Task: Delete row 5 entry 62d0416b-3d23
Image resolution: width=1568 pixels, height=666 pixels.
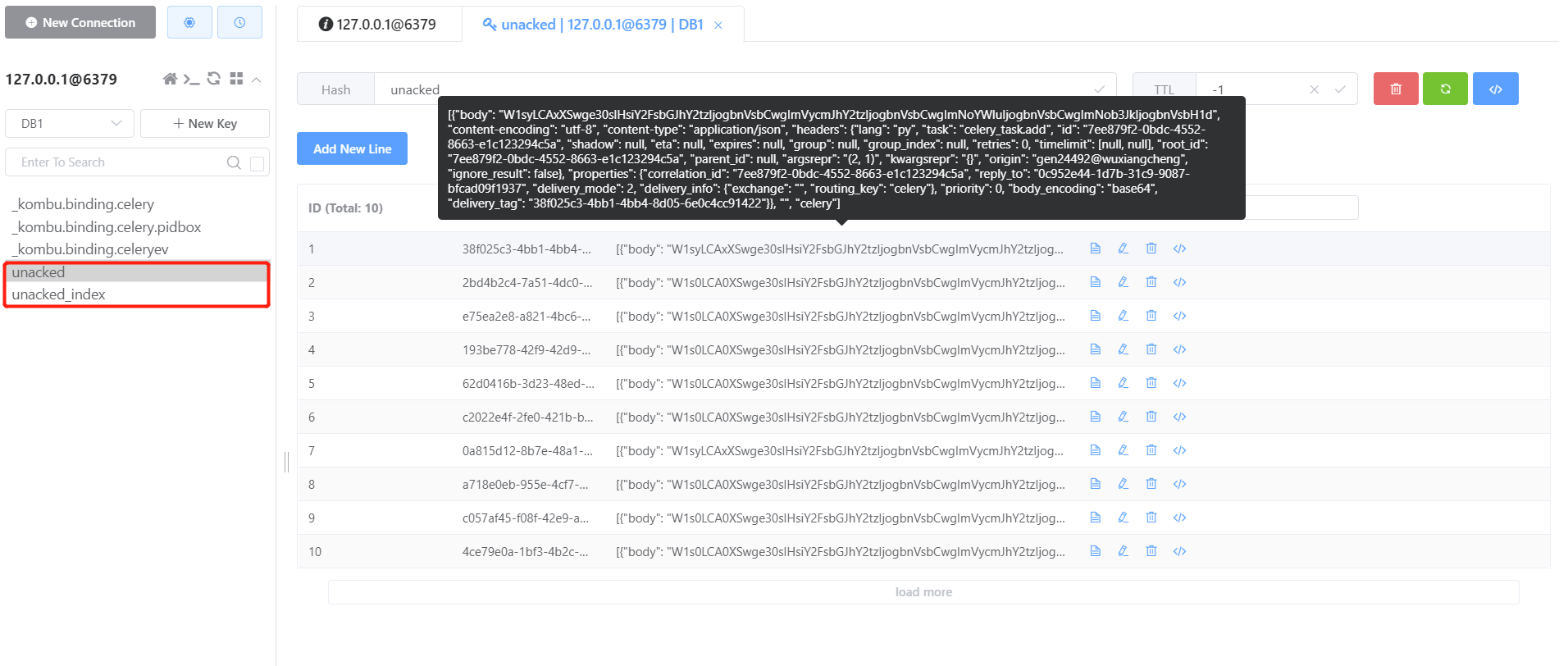Action: coord(1151,383)
